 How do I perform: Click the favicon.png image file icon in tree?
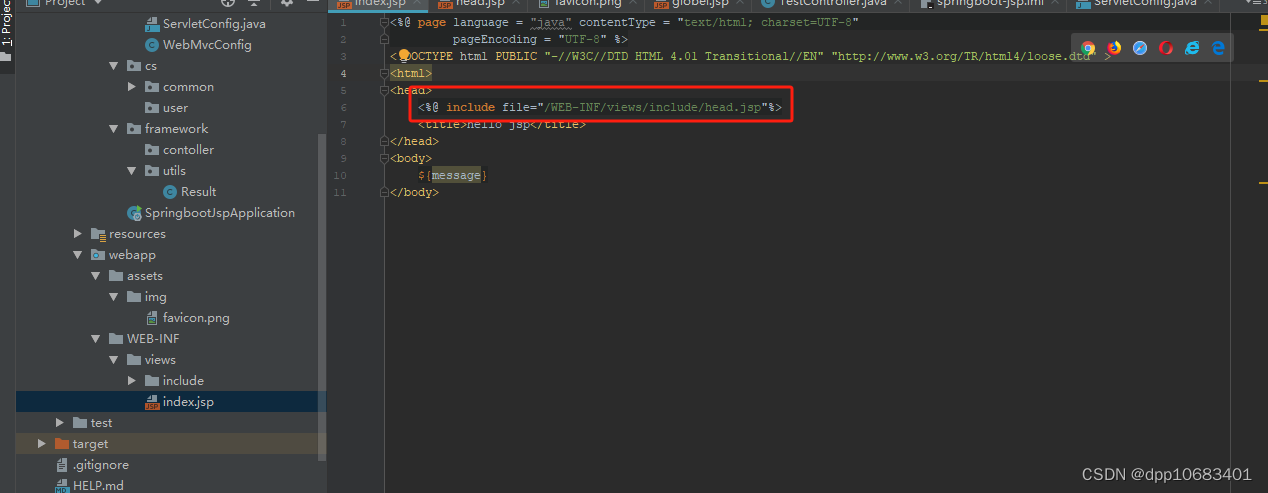[152, 317]
